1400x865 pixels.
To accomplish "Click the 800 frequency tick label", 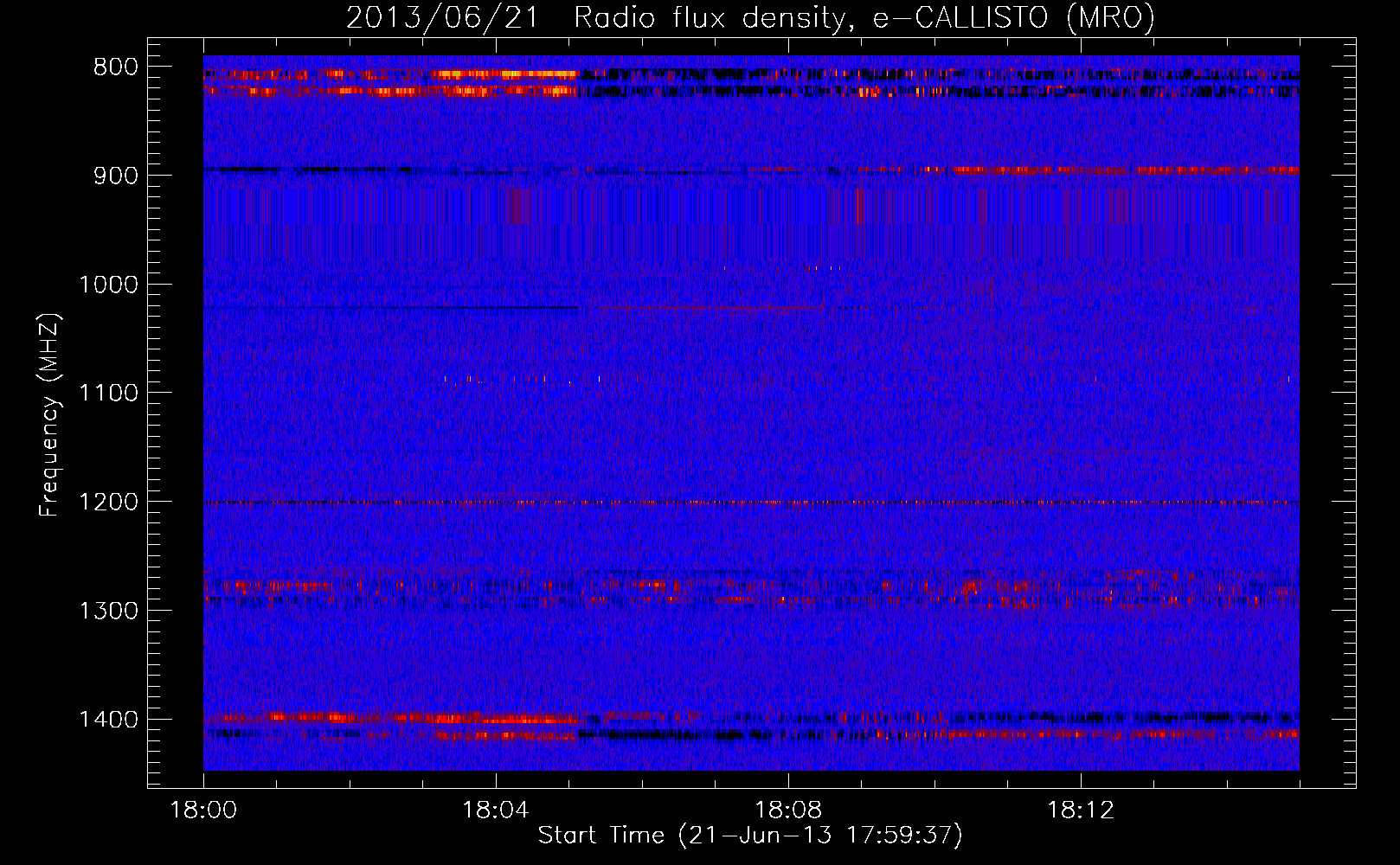I will [x=115, y=67].
